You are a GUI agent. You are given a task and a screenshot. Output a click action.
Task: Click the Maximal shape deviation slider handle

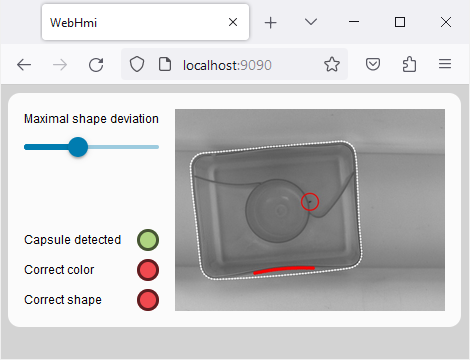pyautogui.click(x=78, y=147)
